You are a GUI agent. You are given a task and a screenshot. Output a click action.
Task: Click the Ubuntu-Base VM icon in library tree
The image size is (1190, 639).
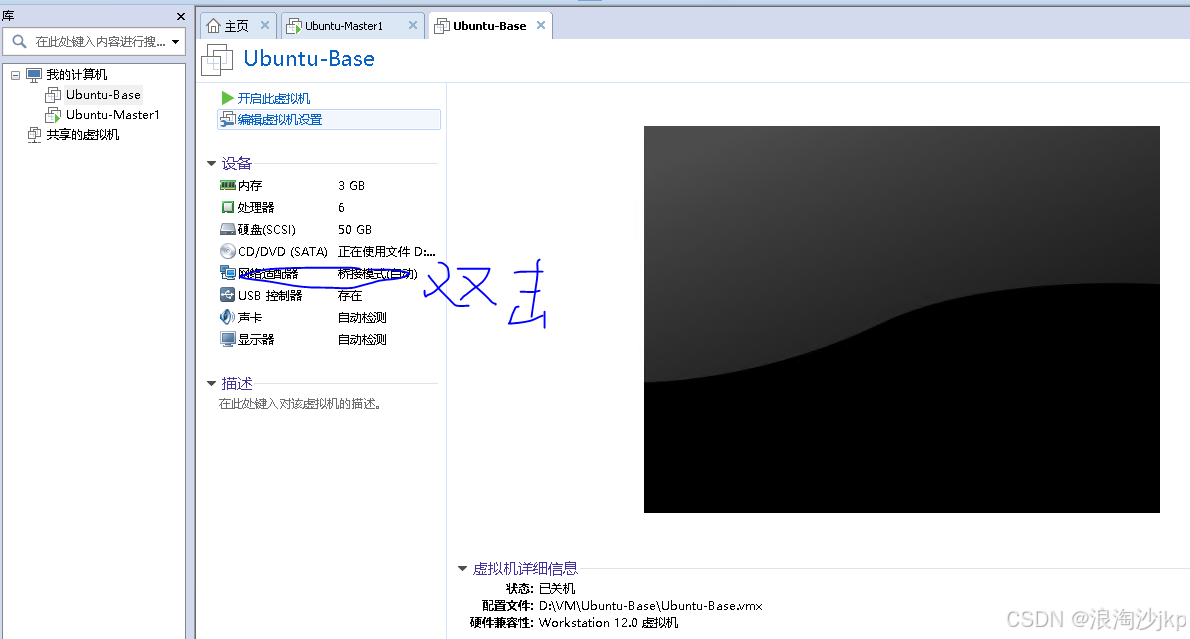pyautogui.click(x=53, y=95)
